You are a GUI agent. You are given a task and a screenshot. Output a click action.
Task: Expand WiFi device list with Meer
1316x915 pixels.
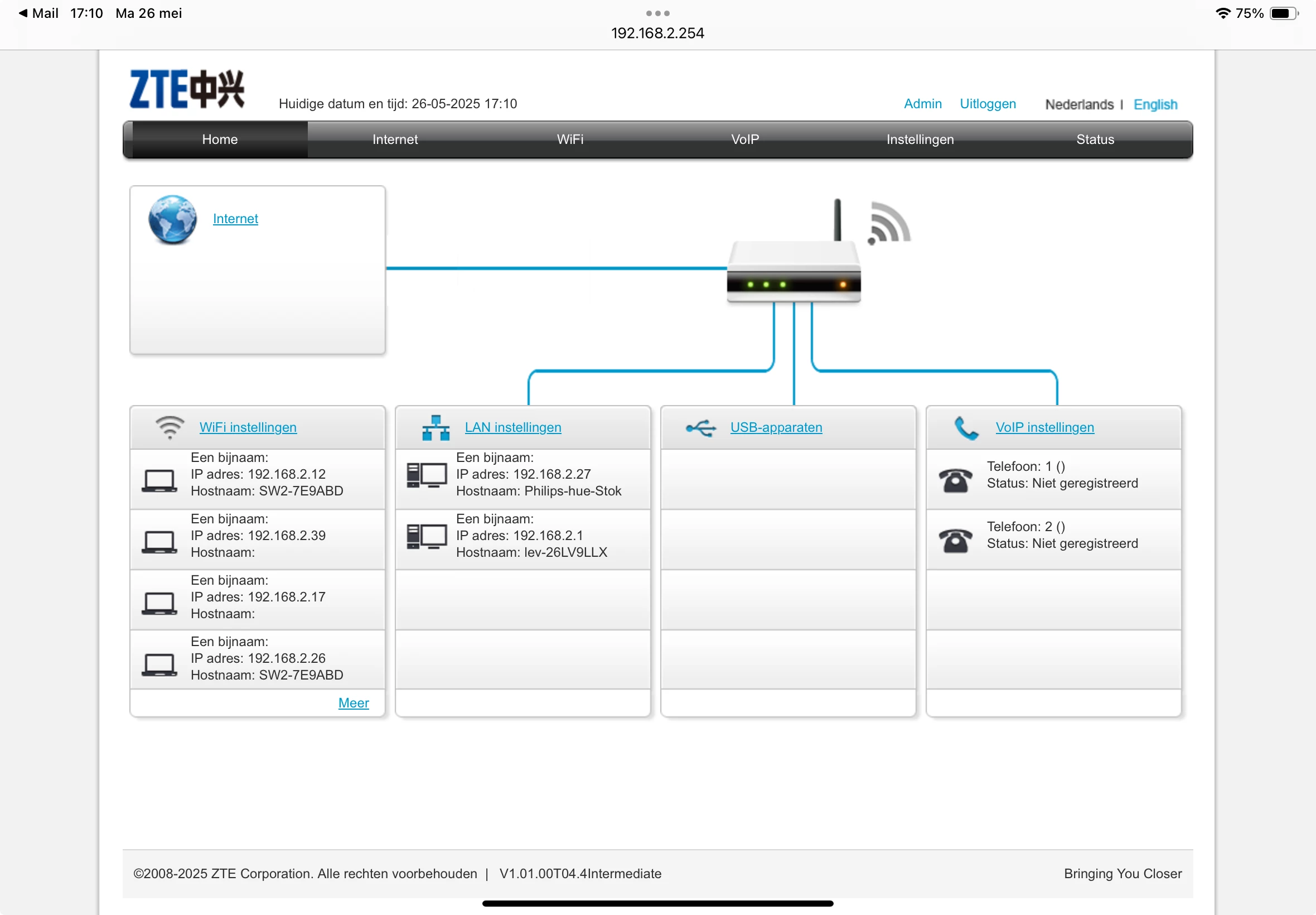(x=354, y=703)
